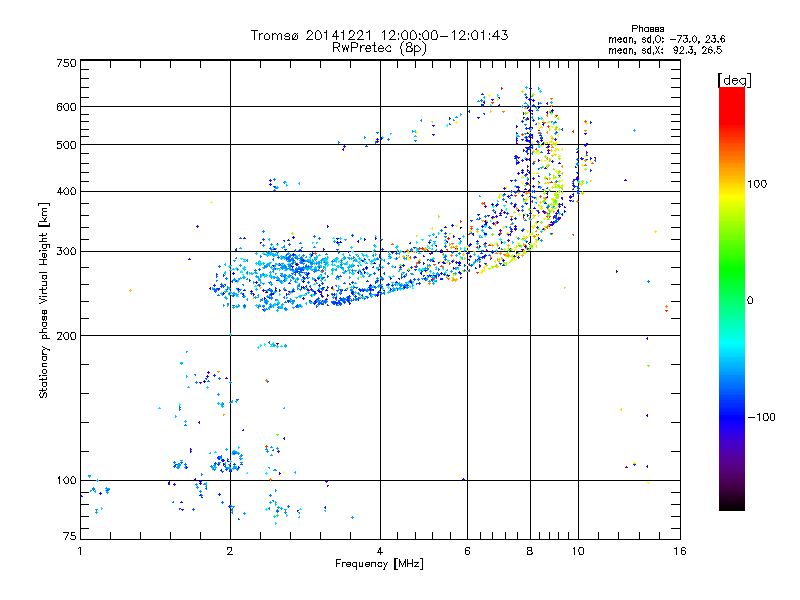This screenshot has height=600, width=800.
Task: Click the y-axis '100' tick label
Action: coord(66,480)
